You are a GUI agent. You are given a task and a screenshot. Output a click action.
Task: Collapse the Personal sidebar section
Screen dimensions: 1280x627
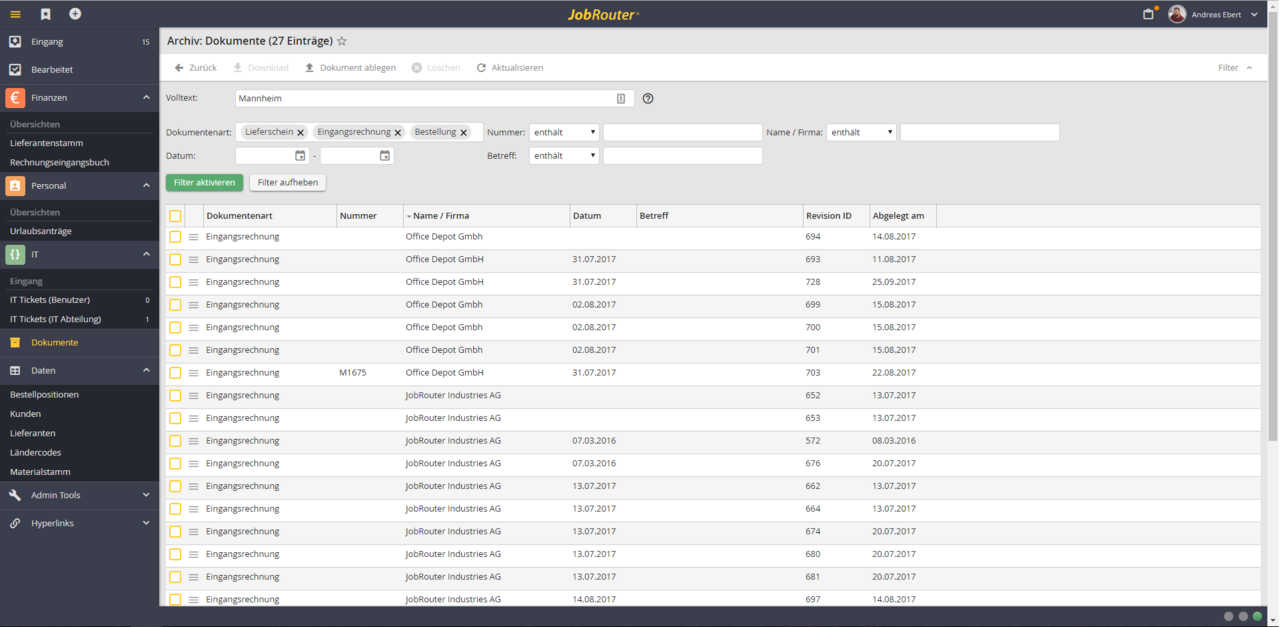pos(146,186)
